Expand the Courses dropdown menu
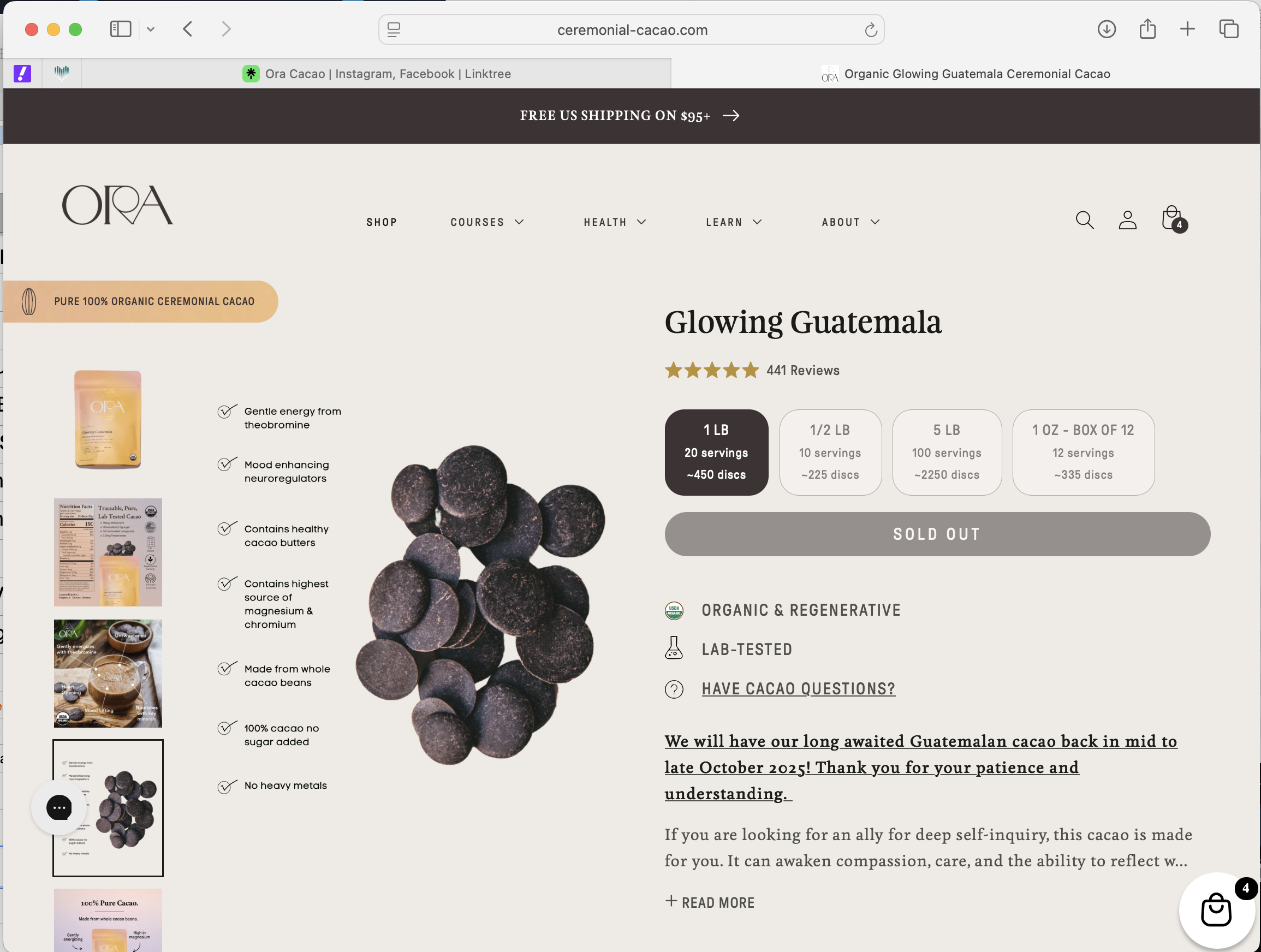The width and height of the screenshot is (1261, 952). click(x=487, y=222)
